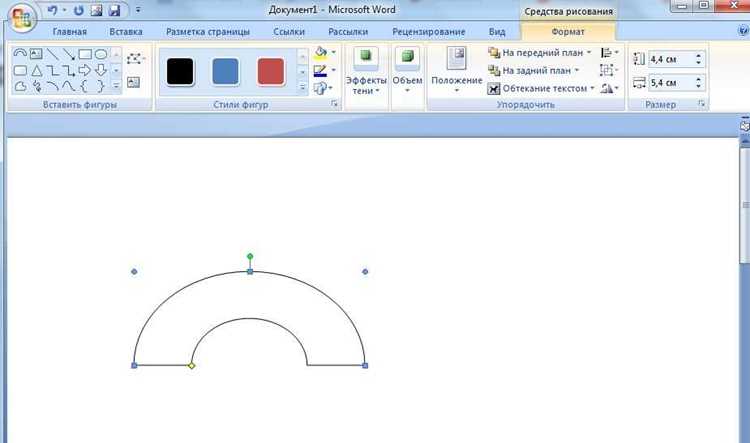
Task: Open the Group objects dropdown
Action: (x=609, y=70)
